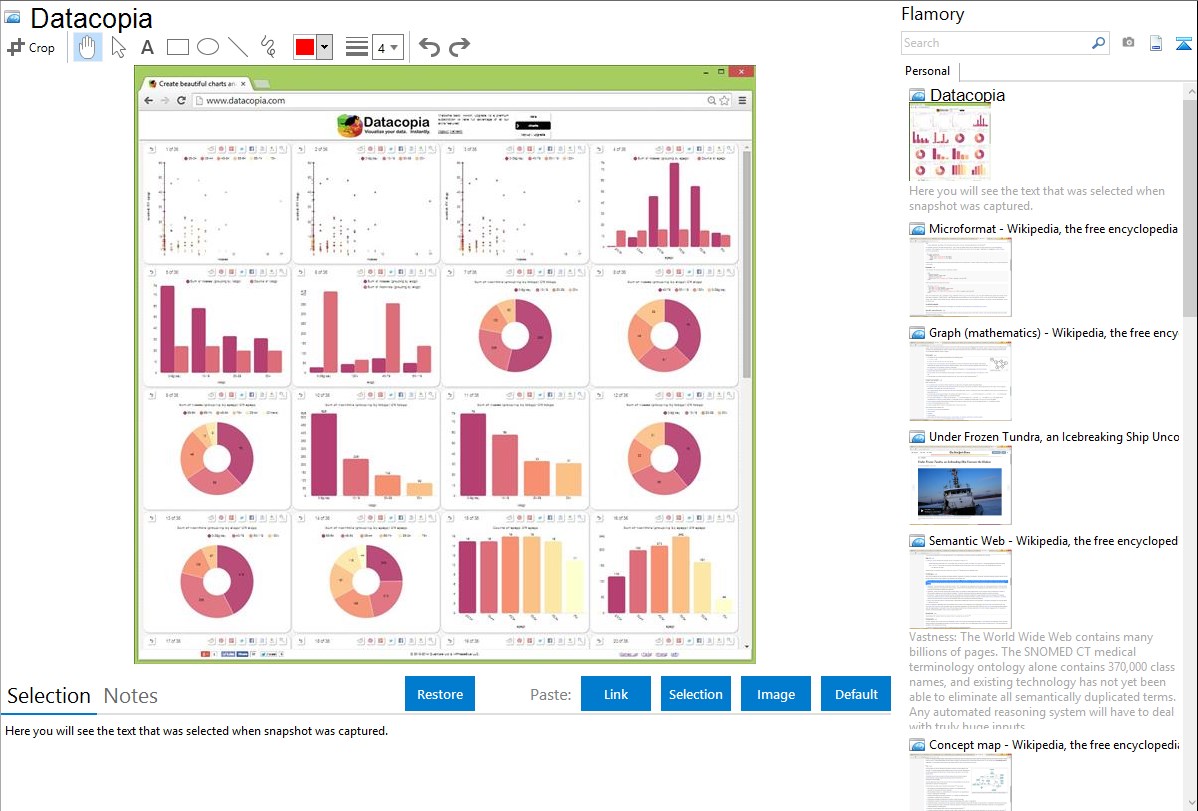1198x811 pixels.
Task: Click the Restore button
Action: [x=440, y=694]
